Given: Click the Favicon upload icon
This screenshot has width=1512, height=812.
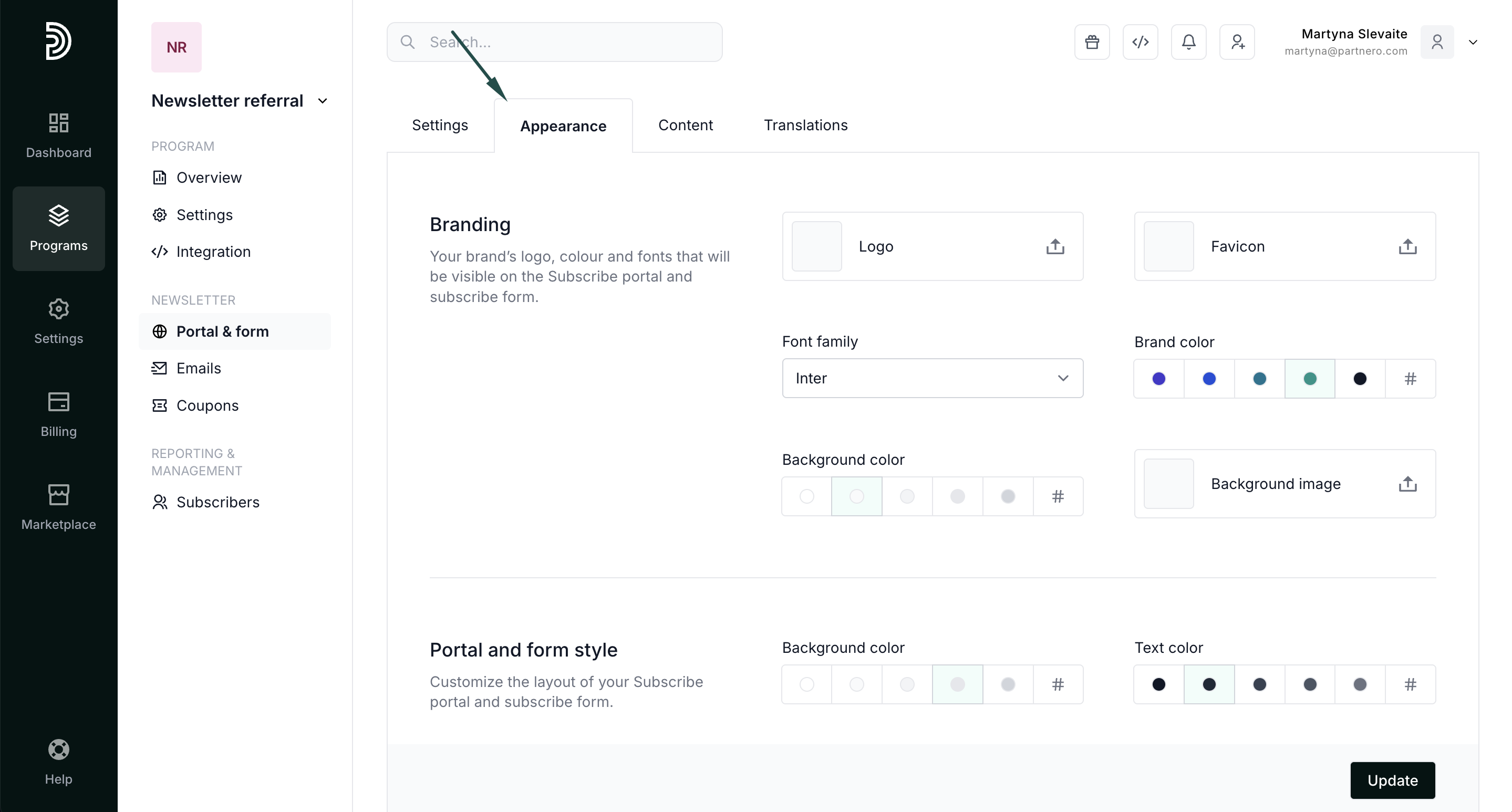Looking at the screenshot, I should 1407,246.
